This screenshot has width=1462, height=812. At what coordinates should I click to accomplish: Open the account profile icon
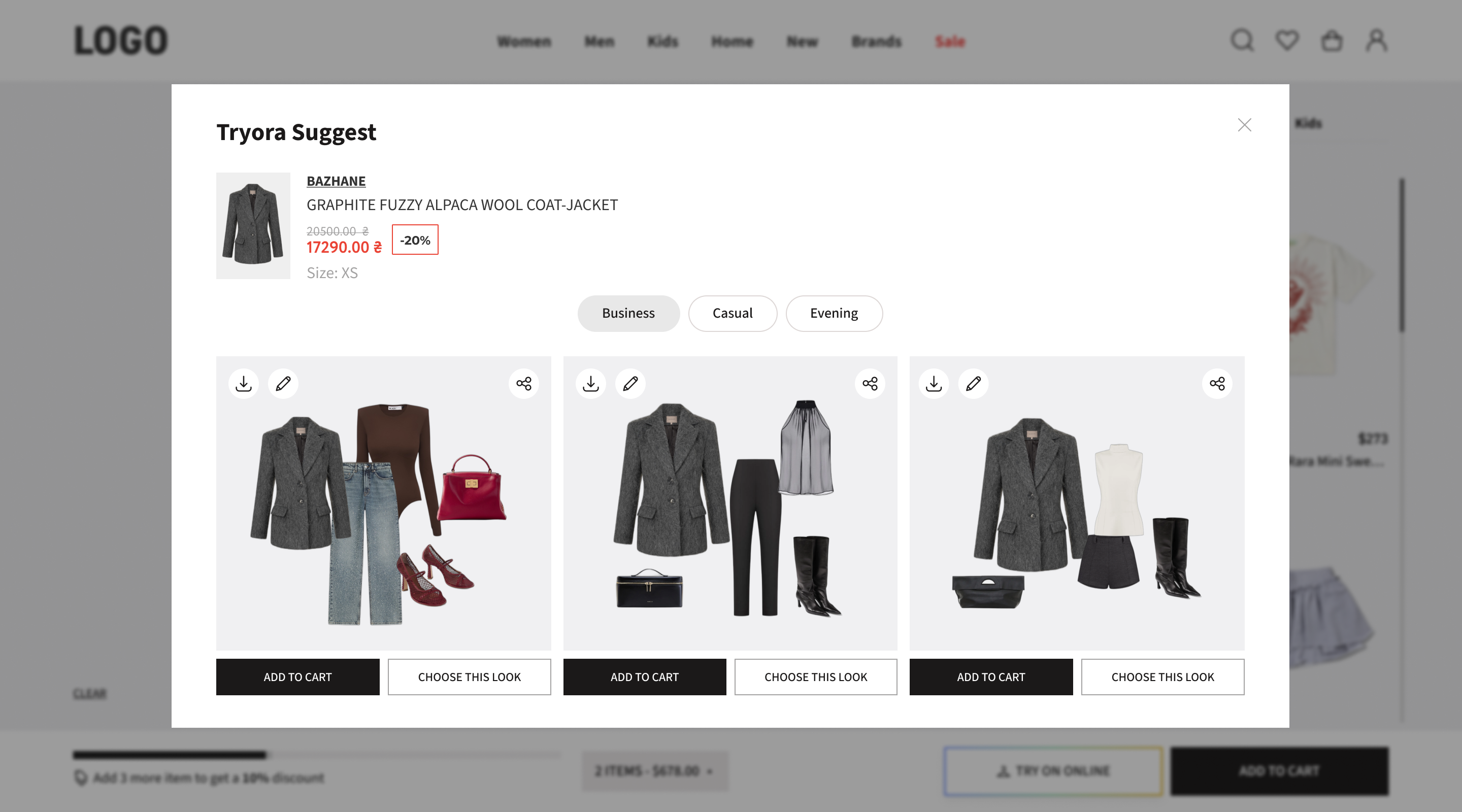tap(1376, 40)
